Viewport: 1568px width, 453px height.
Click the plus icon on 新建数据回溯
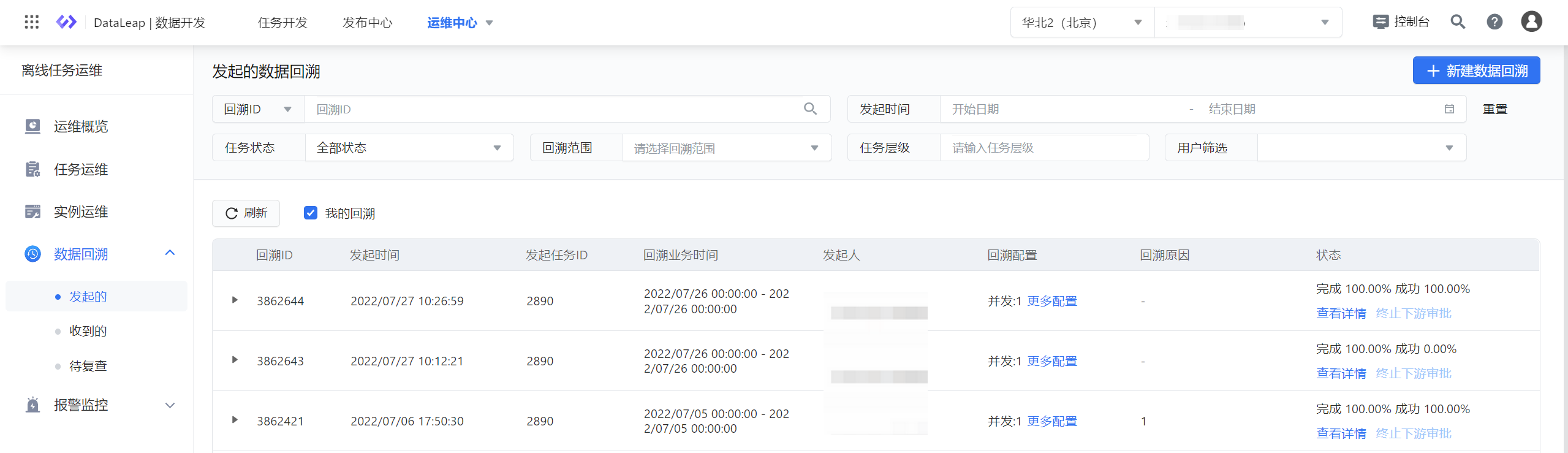[1433, 71]
